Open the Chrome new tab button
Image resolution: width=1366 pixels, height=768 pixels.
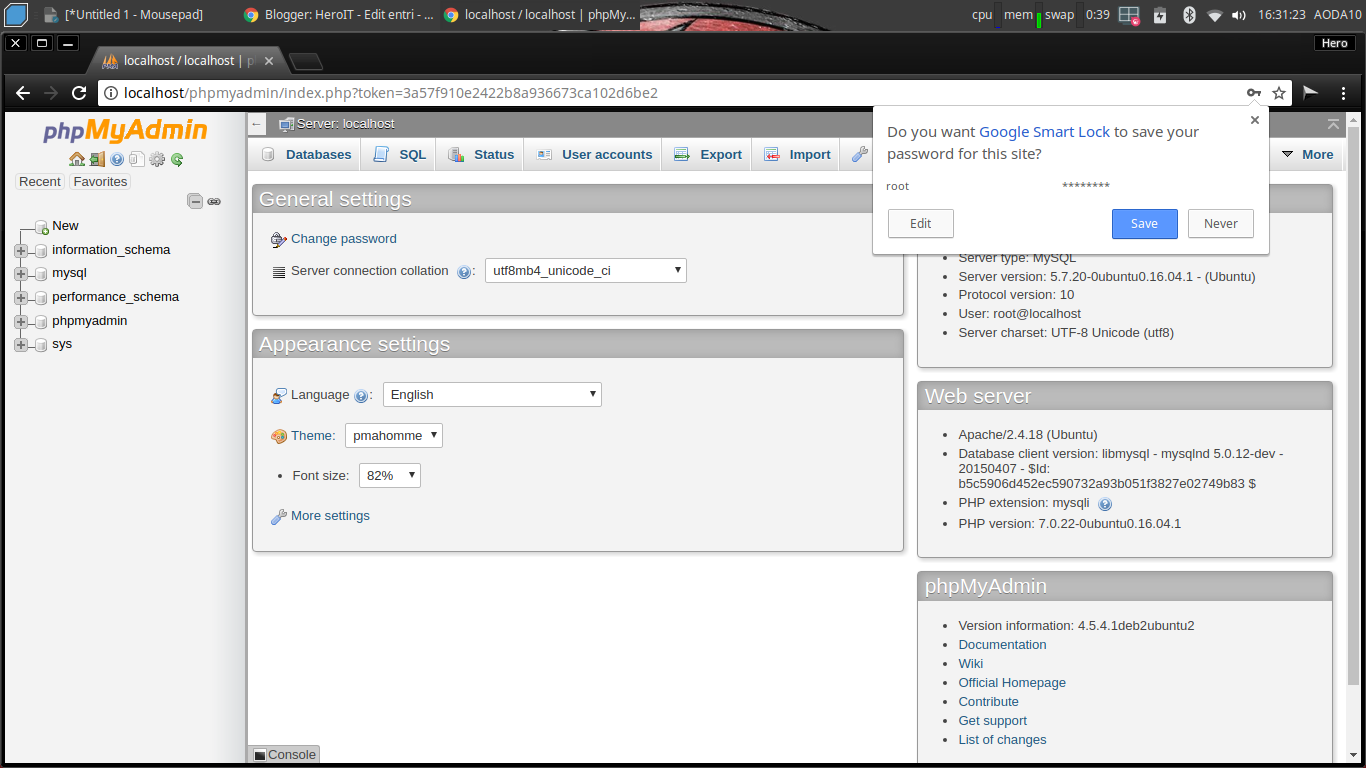[306, 61]
